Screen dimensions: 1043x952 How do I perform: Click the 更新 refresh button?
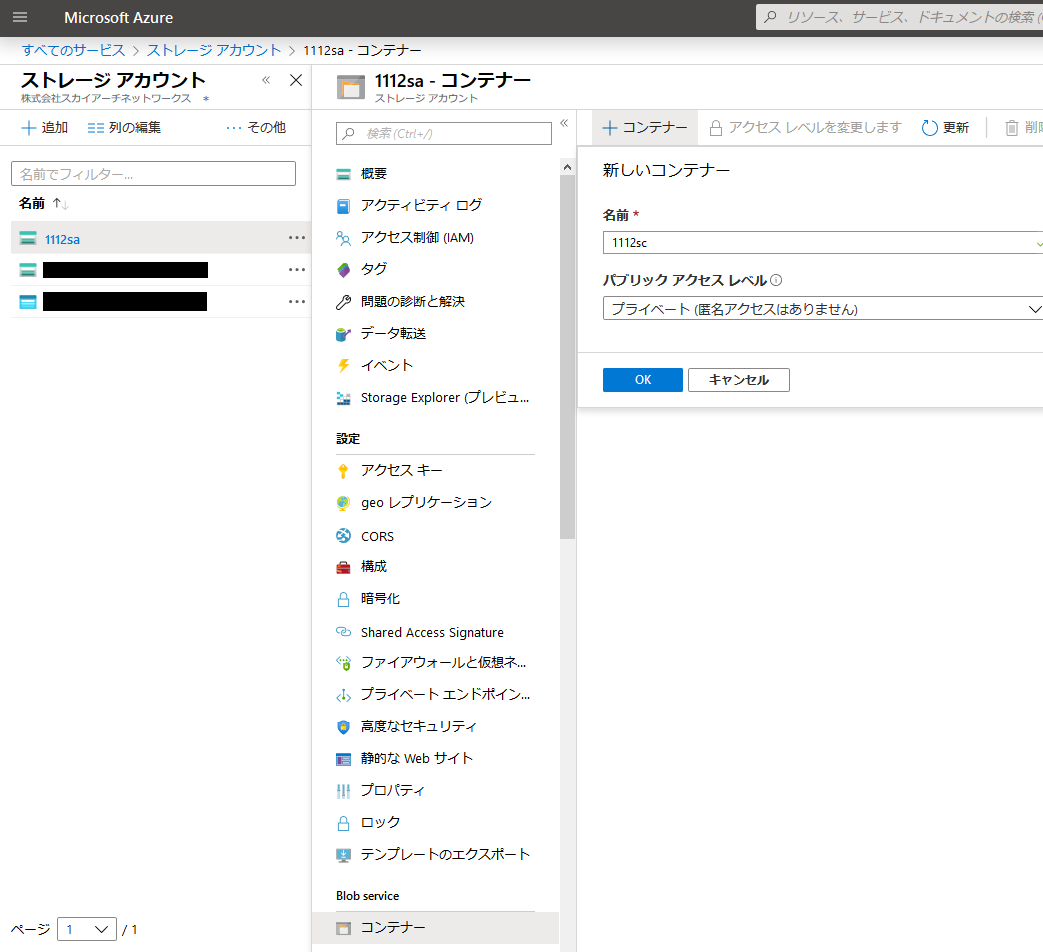coord(945,128)
